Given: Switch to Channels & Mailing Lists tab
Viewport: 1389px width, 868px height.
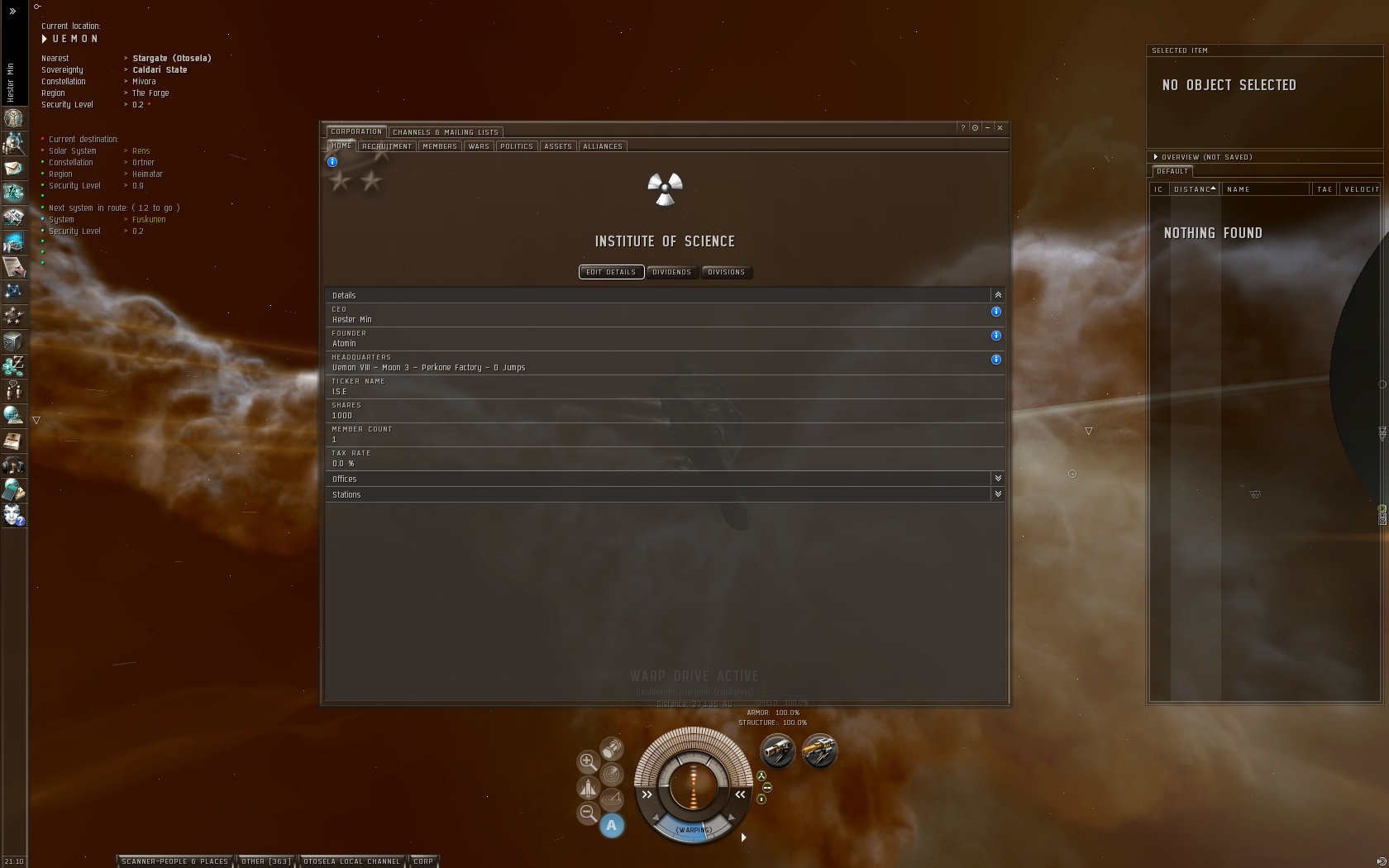Looking at the screenshot, I should (x=446, y=132).
